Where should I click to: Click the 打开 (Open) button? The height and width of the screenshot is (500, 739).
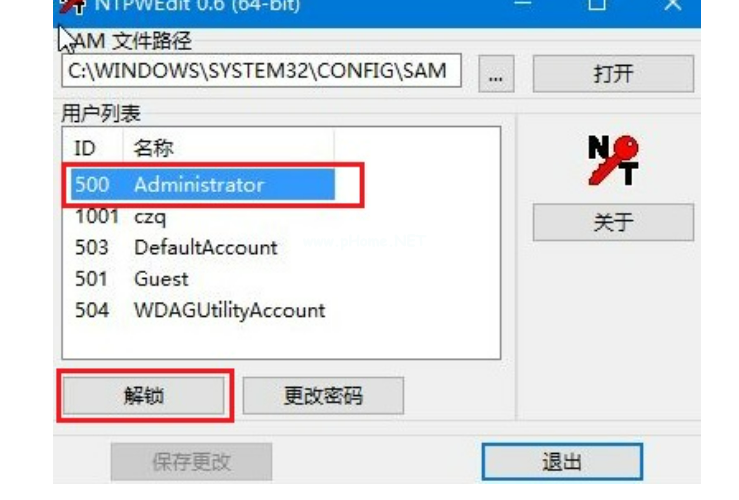click(613, 74)
